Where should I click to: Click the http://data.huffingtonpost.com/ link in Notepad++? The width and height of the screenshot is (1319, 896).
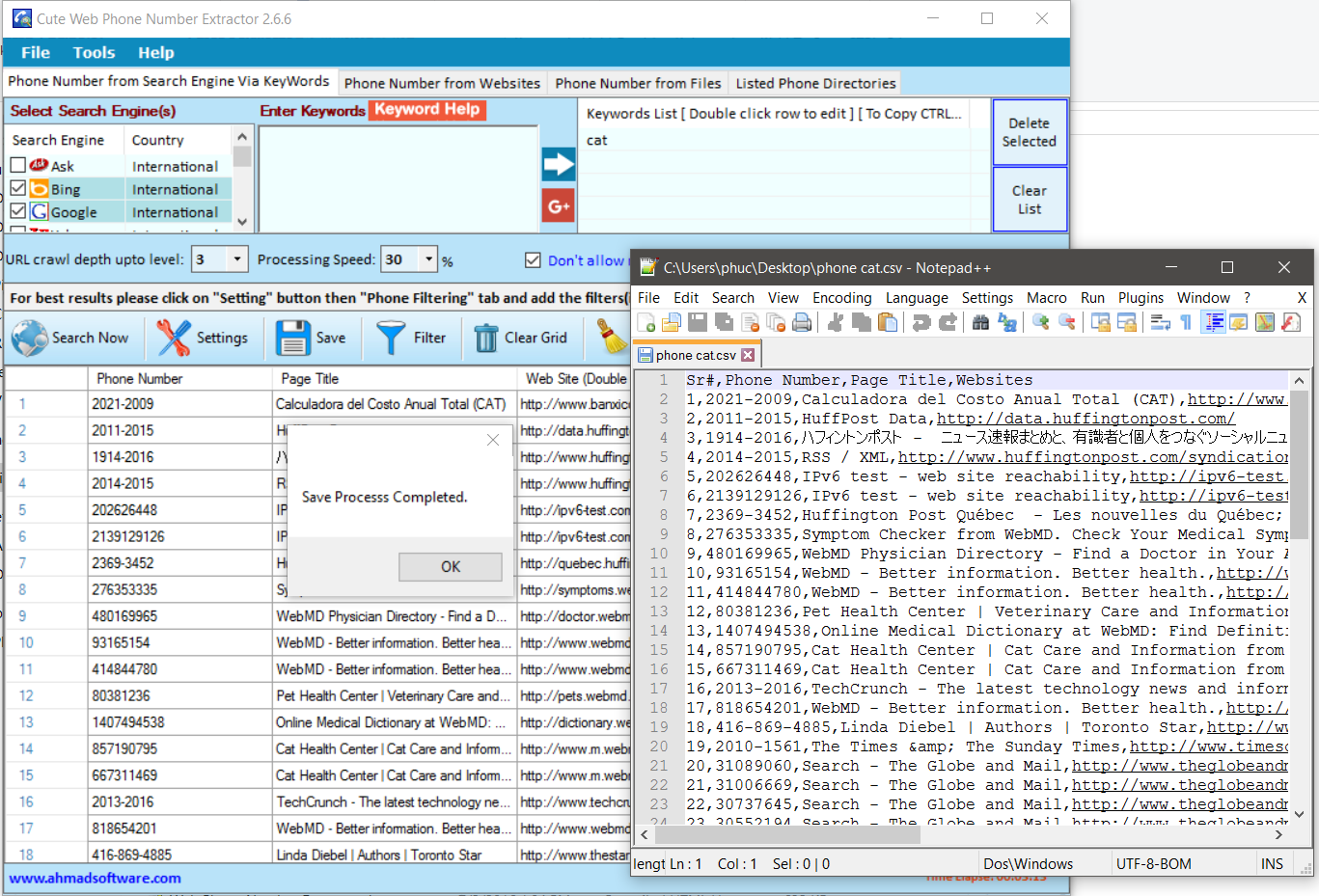[1085, 419]
